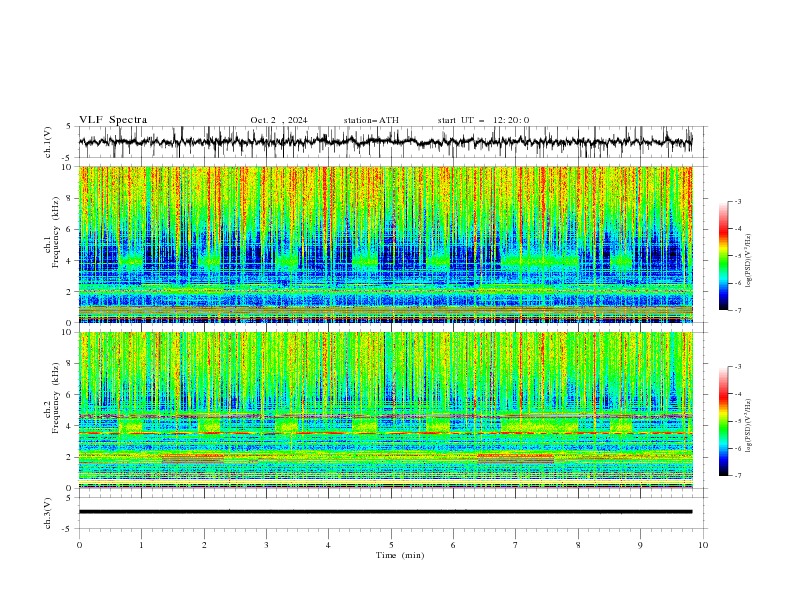Click the "-5" tick on the lower color bar
Image resolution: width=792 pixels, height=612 pixels.
(x=738, y=421)
